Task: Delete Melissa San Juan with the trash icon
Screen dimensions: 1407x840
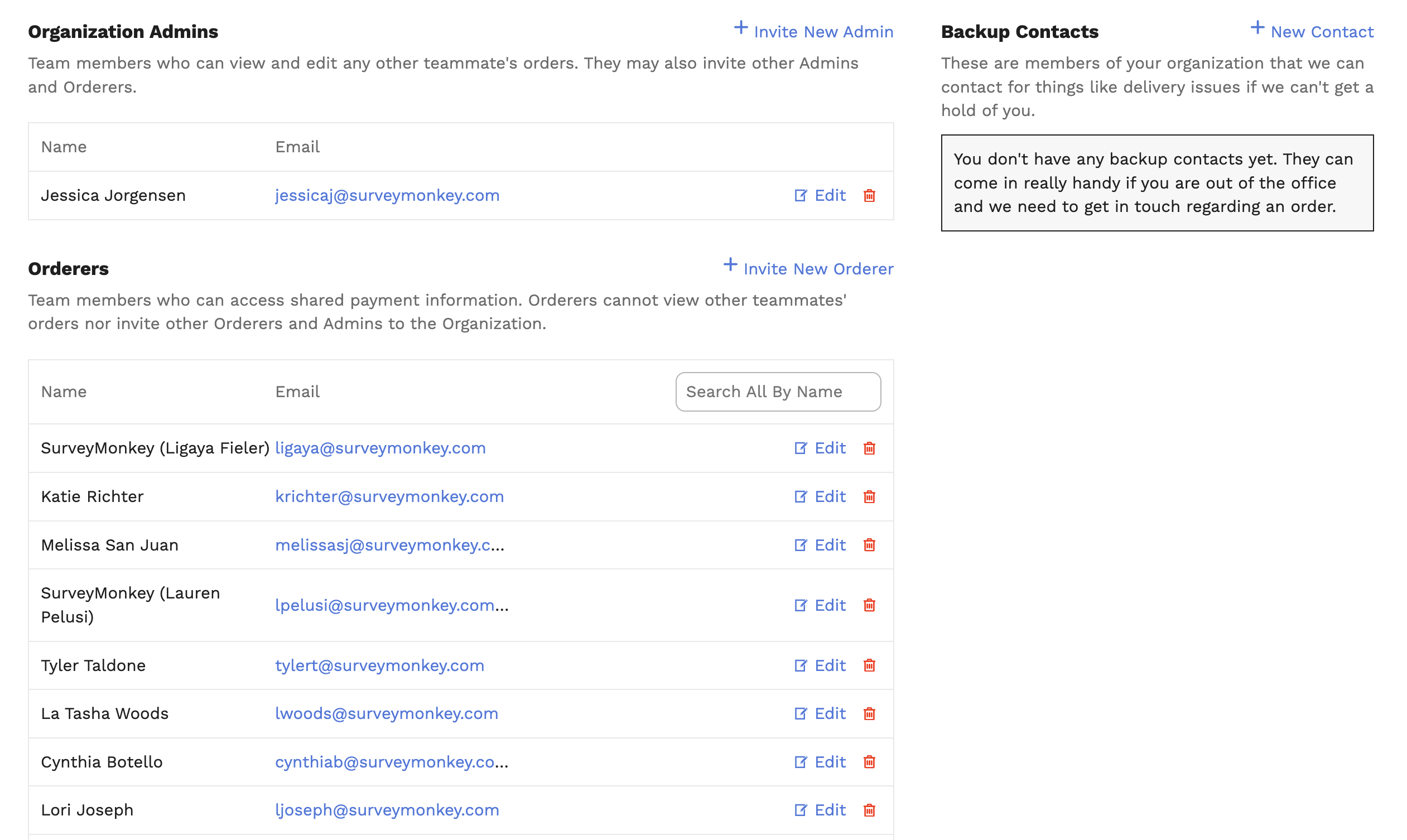Action: click(870, 545)
